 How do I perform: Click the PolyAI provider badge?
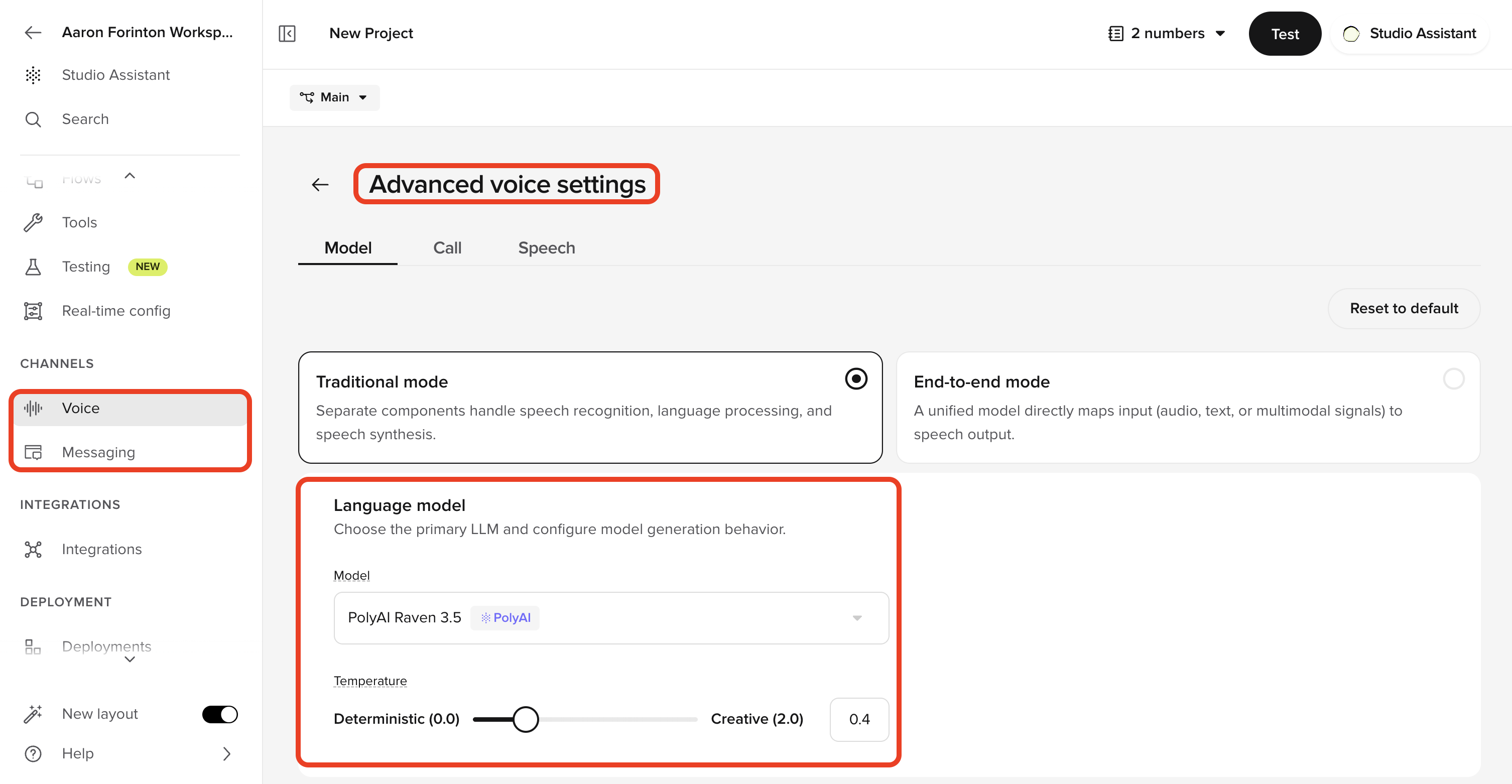coord(505,617)
